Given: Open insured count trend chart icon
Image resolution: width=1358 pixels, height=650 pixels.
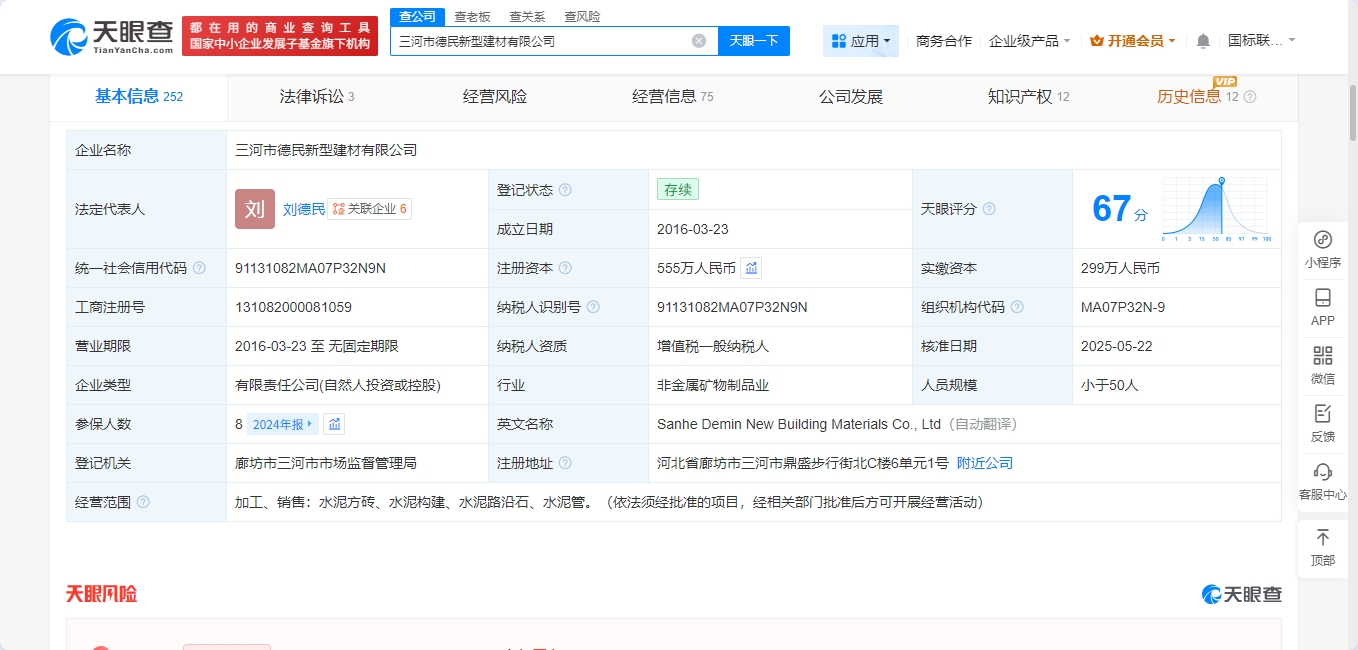Looking at the screenshot, I should tap(335, 424).
